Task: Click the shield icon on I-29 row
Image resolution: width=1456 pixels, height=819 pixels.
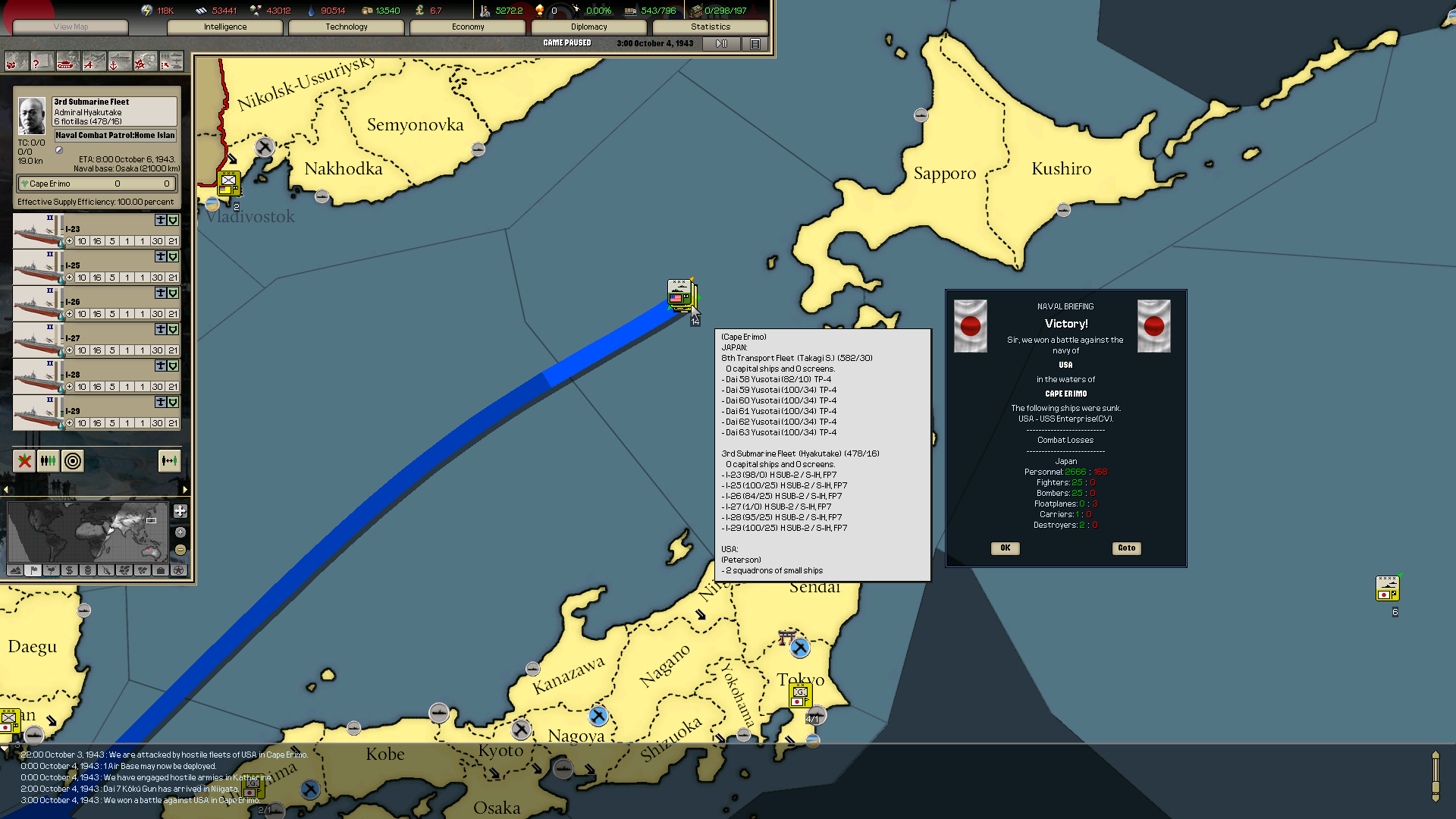Action: (173, 402)
